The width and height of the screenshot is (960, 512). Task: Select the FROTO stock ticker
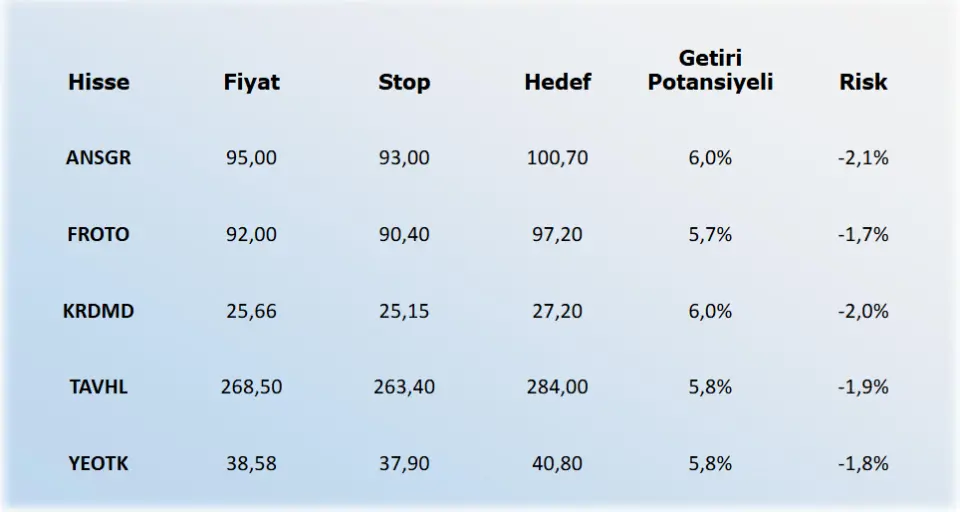(x=99, y=235)
